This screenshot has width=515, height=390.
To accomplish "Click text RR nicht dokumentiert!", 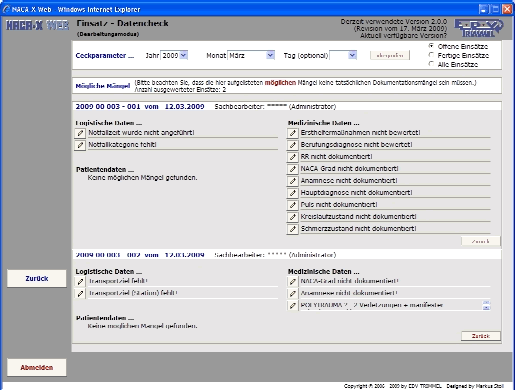I will [x=337, y=157].
